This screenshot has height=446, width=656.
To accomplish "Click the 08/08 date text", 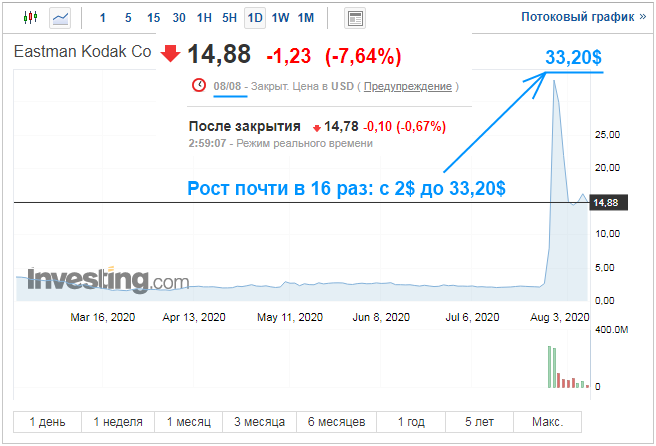I will (227, 86).
